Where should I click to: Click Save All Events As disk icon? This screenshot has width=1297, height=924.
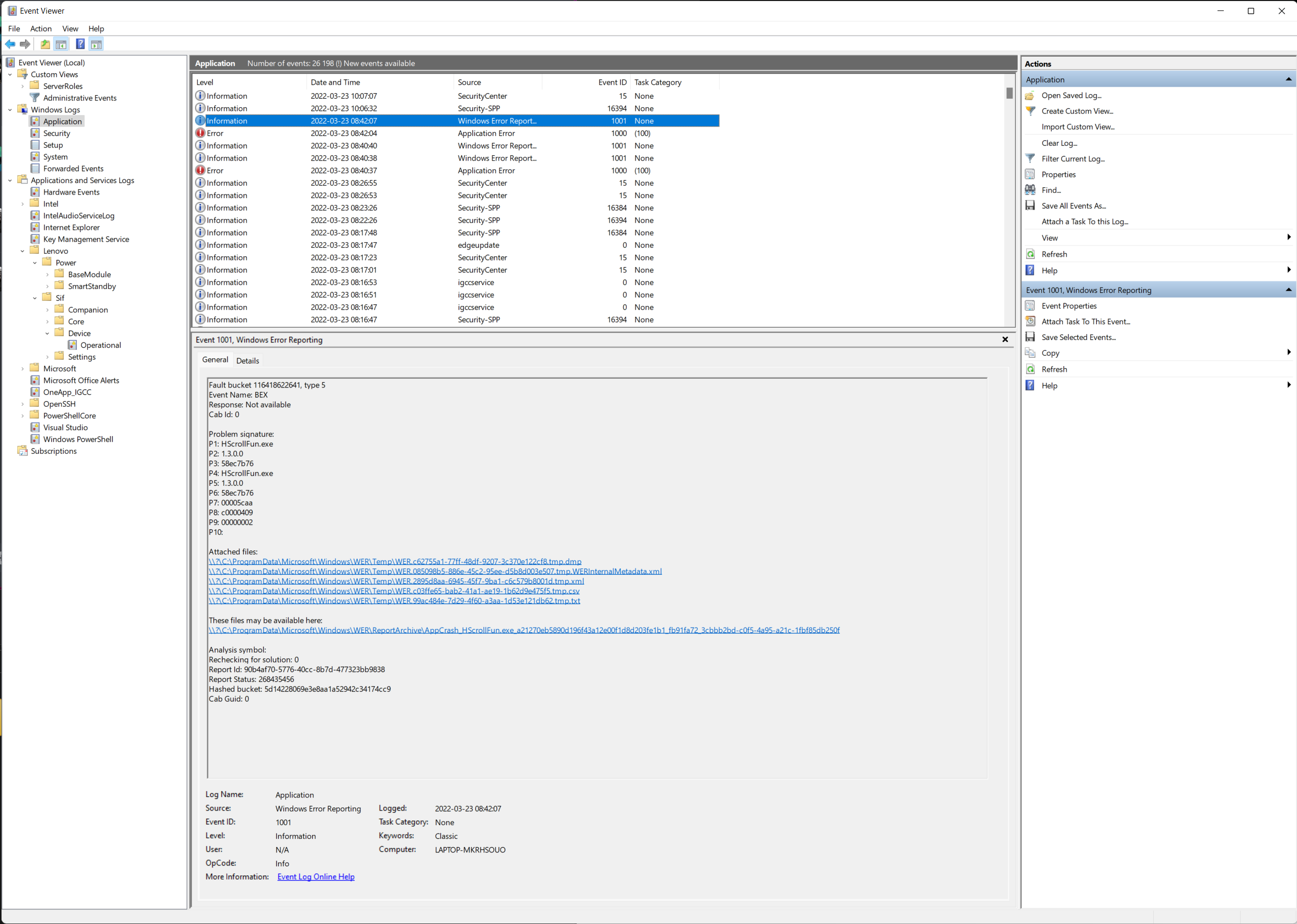(x=1030, y=206)
